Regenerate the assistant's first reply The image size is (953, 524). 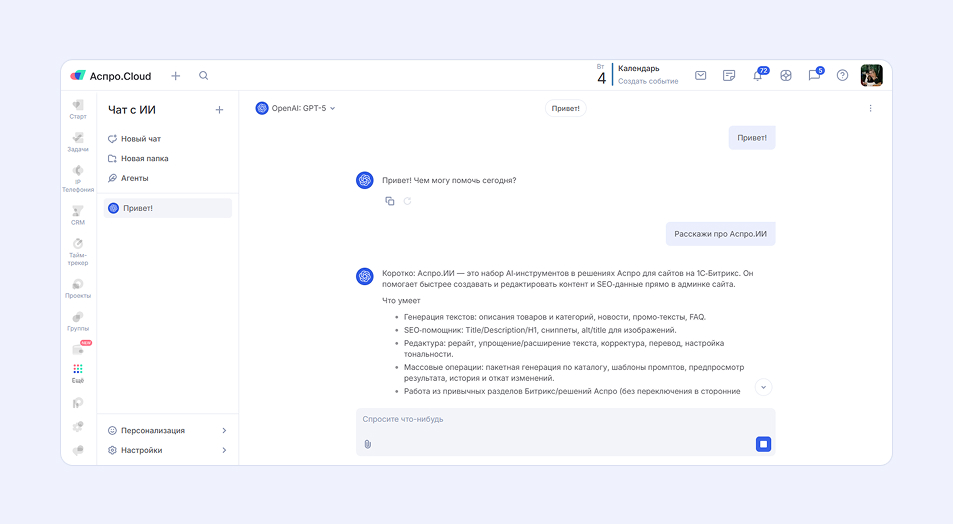pos(408,201)
